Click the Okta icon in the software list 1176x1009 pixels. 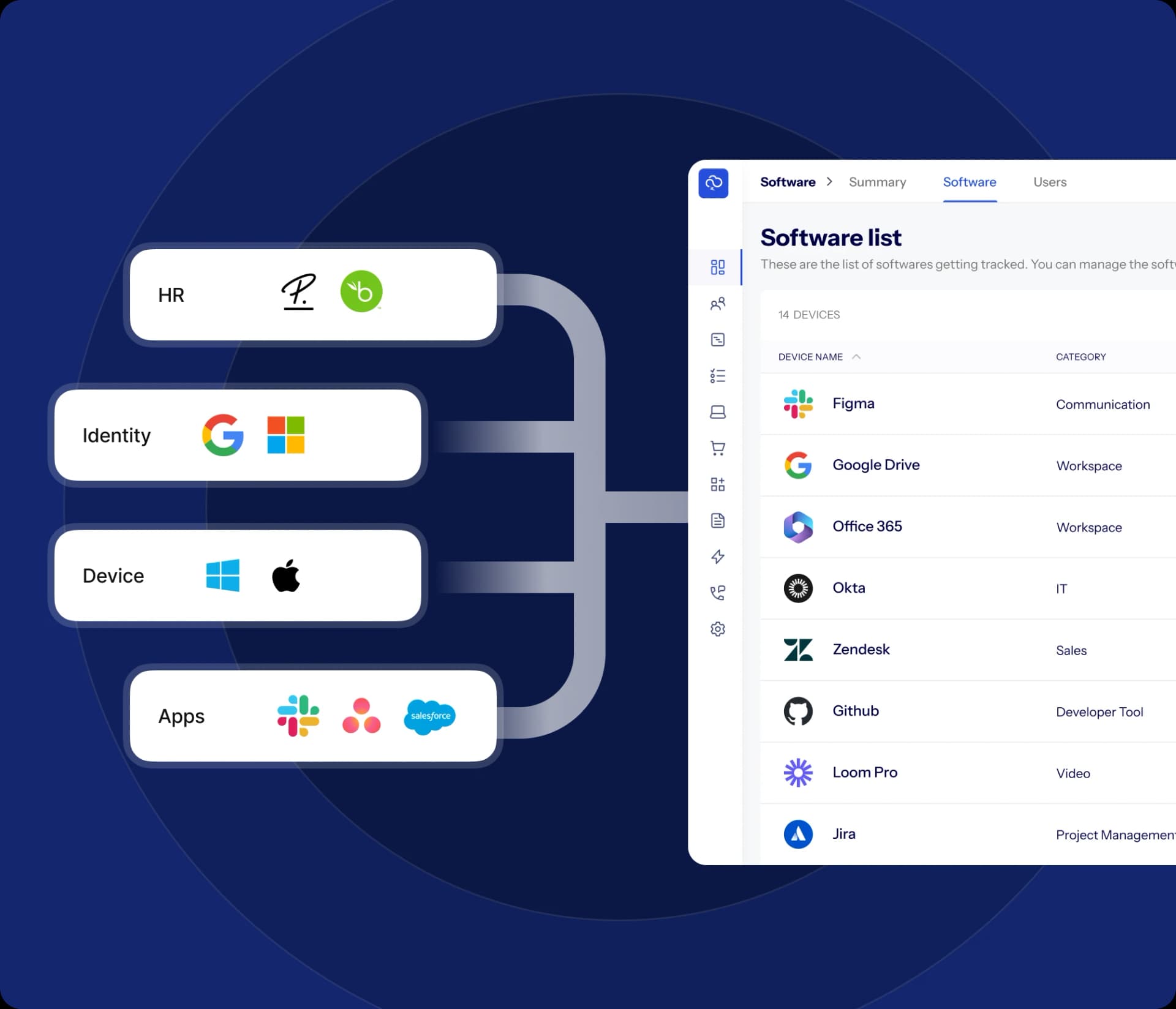click(x=799, y=587)
